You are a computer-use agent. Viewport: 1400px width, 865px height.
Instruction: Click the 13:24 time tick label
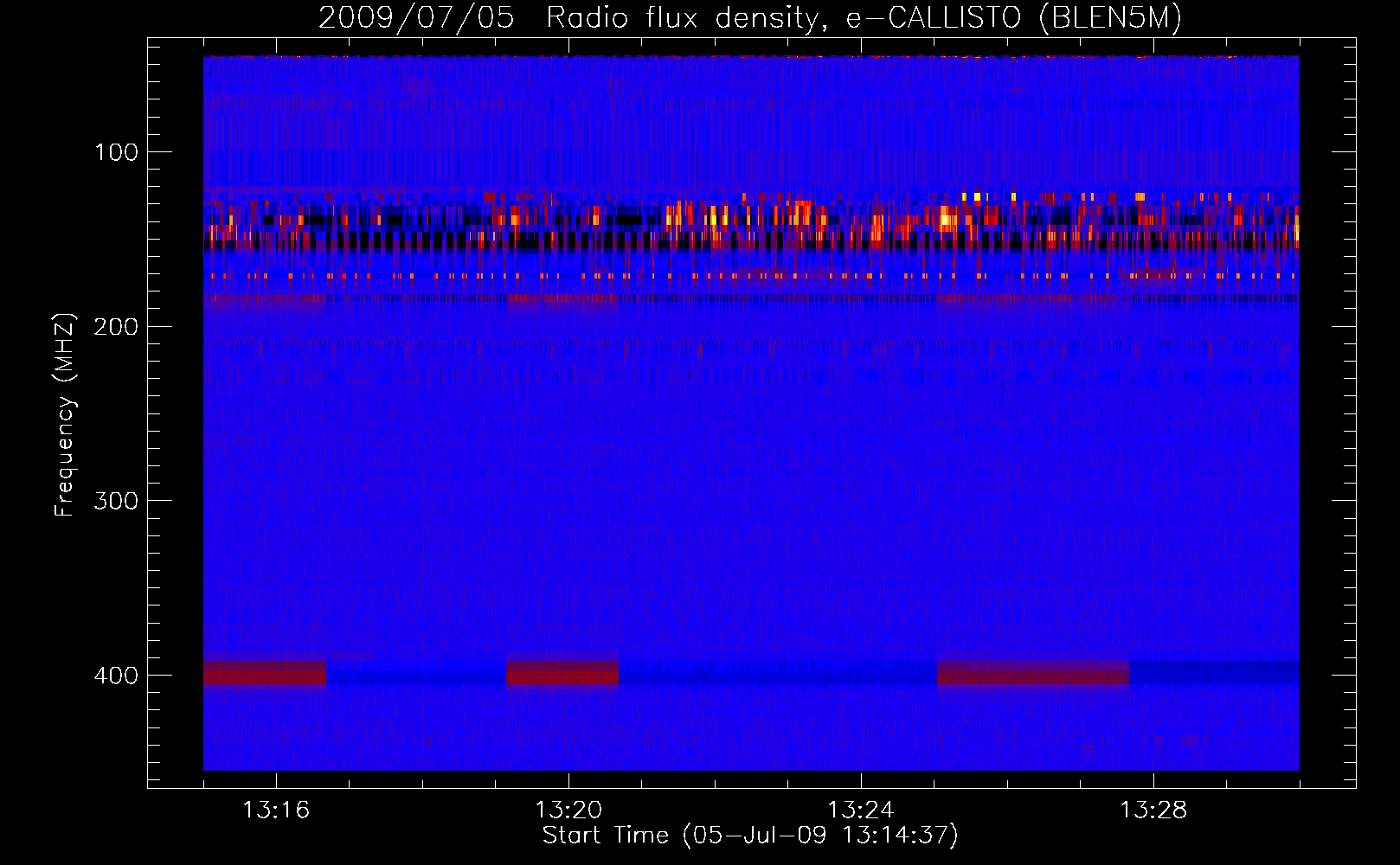(x=861, y=811)
